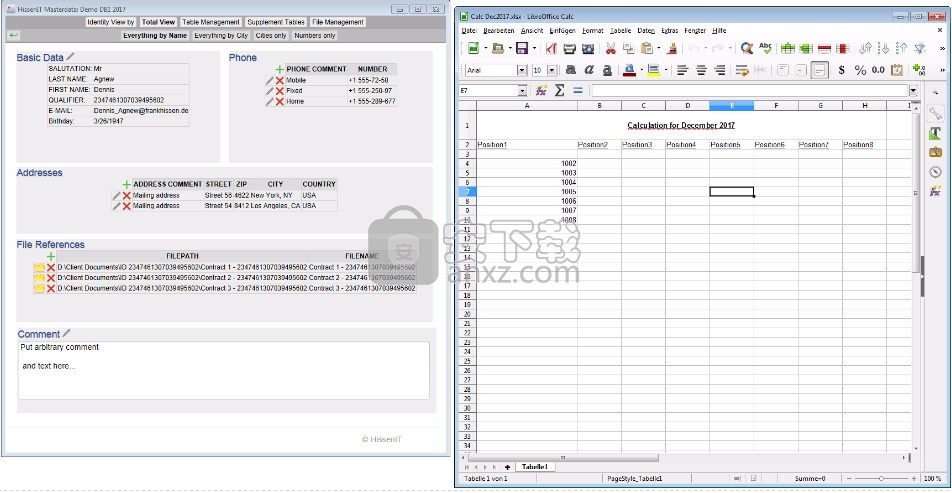The width and height of the screenshot is (952, 493).
Task: Apply AutoFilter funnel icon
Action: (x=920, y=49)
